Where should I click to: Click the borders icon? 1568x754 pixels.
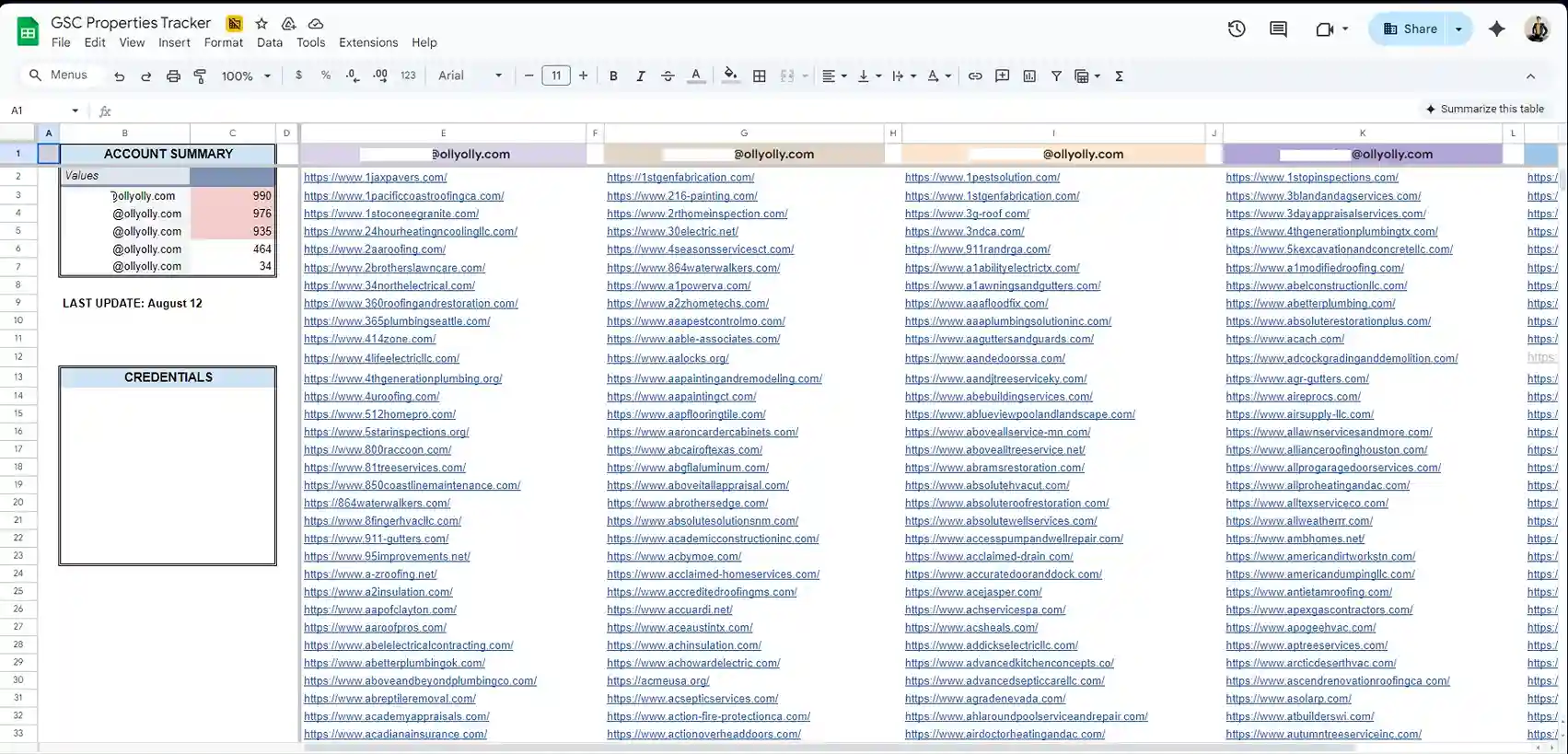760,76
